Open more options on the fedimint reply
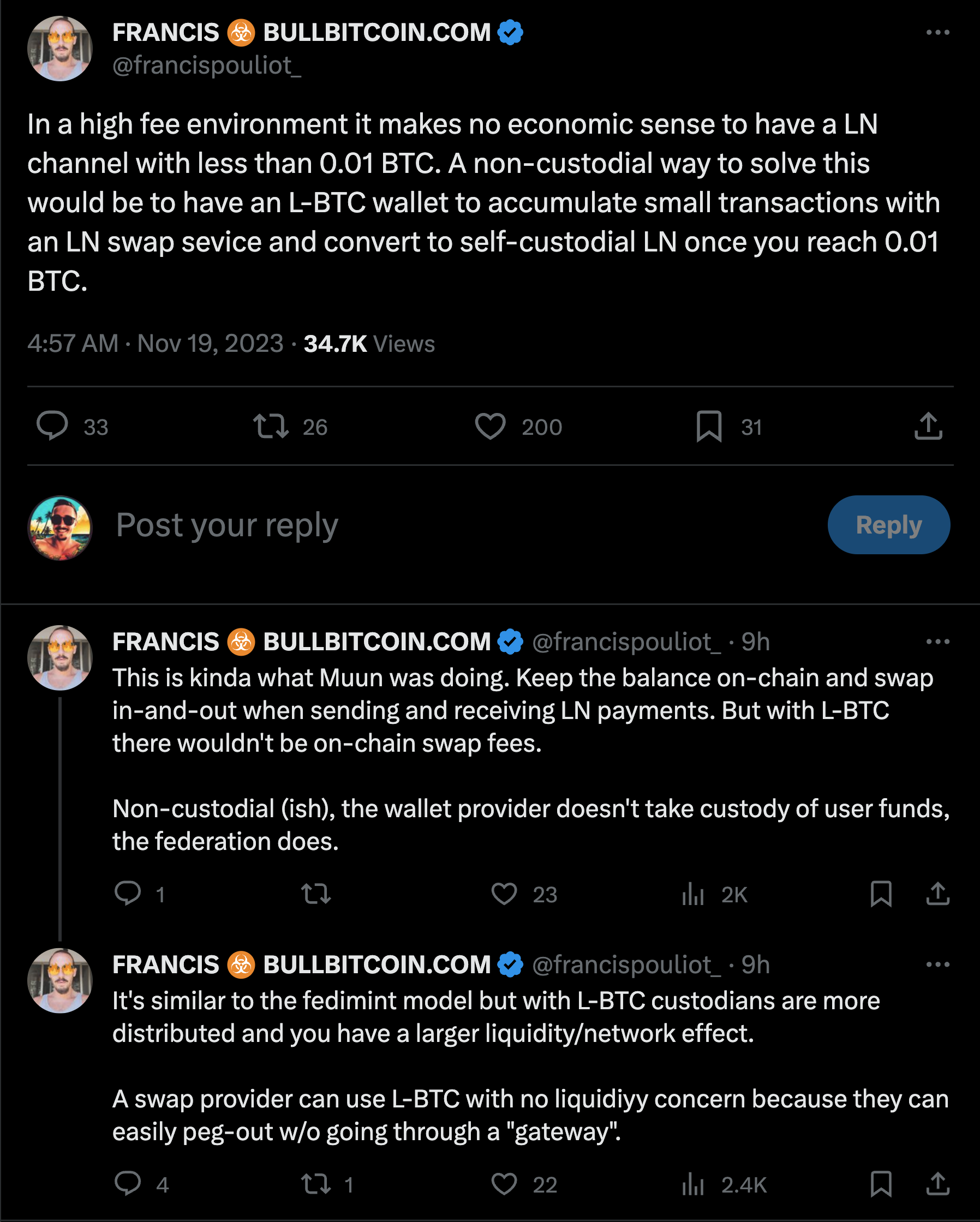Viewport: 980px width, 1222px height. pos(937,965)
